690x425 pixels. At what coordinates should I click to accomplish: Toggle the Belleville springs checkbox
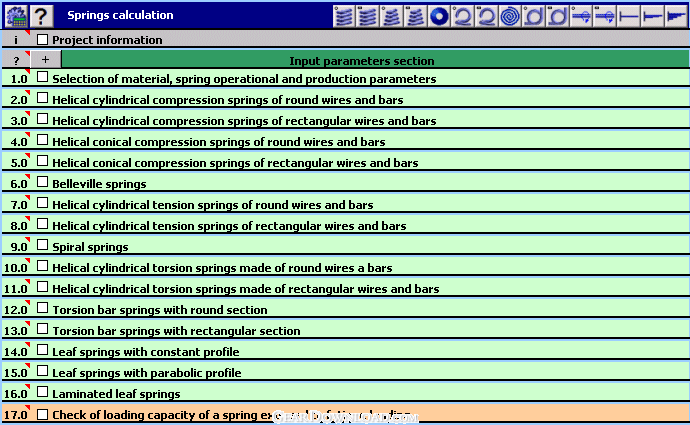click(x=42, y=182)
